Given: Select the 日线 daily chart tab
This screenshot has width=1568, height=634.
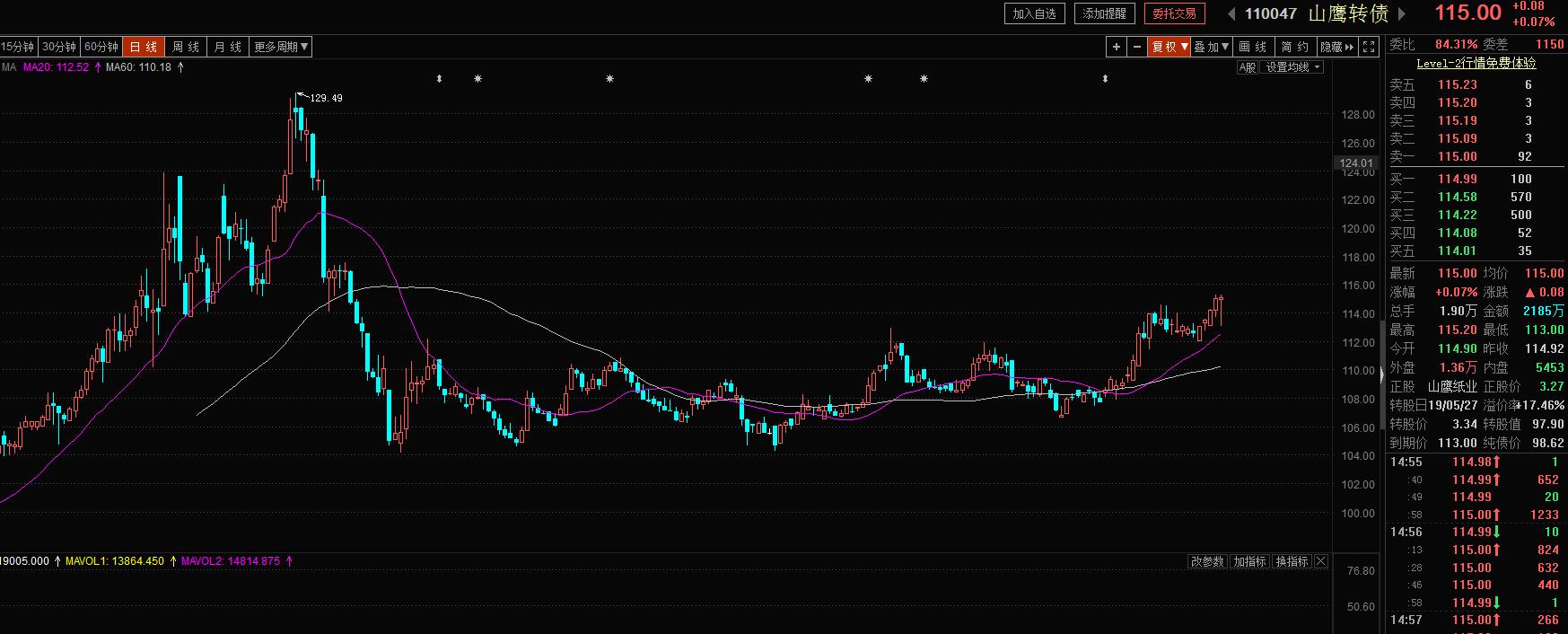Looking at the screenshot, I should (143, 47).
